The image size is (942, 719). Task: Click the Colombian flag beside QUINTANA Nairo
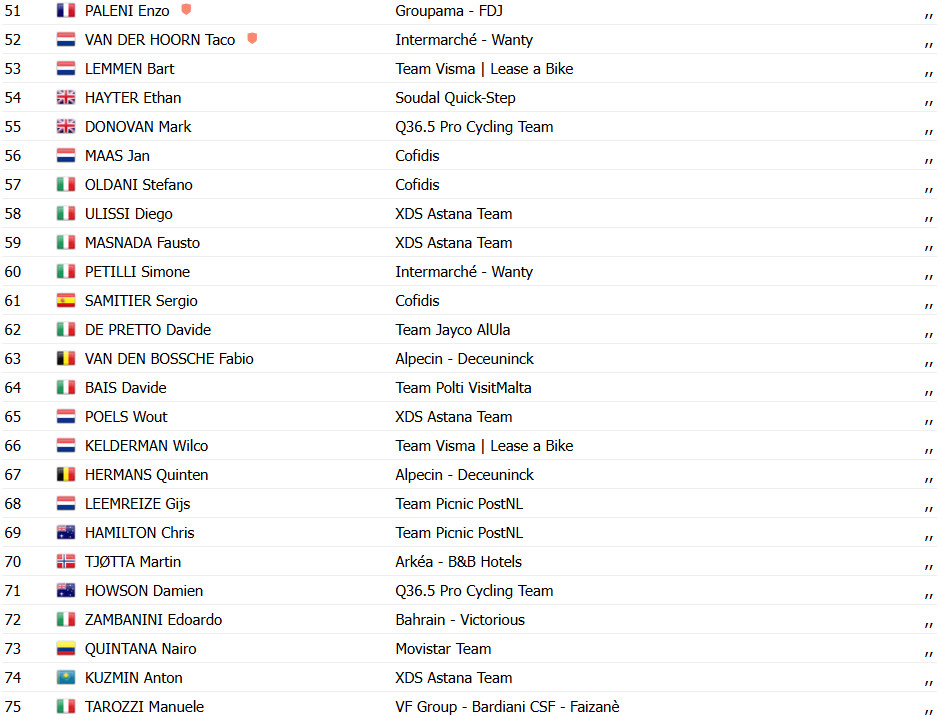(66, 649)
